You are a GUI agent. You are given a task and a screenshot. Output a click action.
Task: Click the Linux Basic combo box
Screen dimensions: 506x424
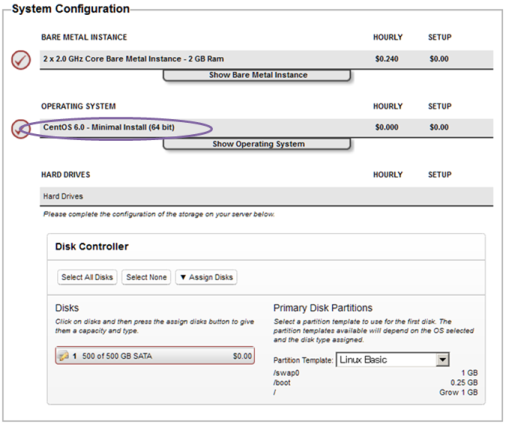pos(393,360)
